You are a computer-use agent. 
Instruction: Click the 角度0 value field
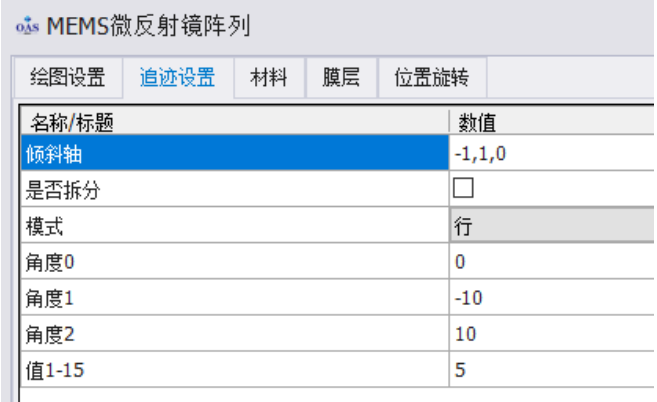(x=552, y=261)
